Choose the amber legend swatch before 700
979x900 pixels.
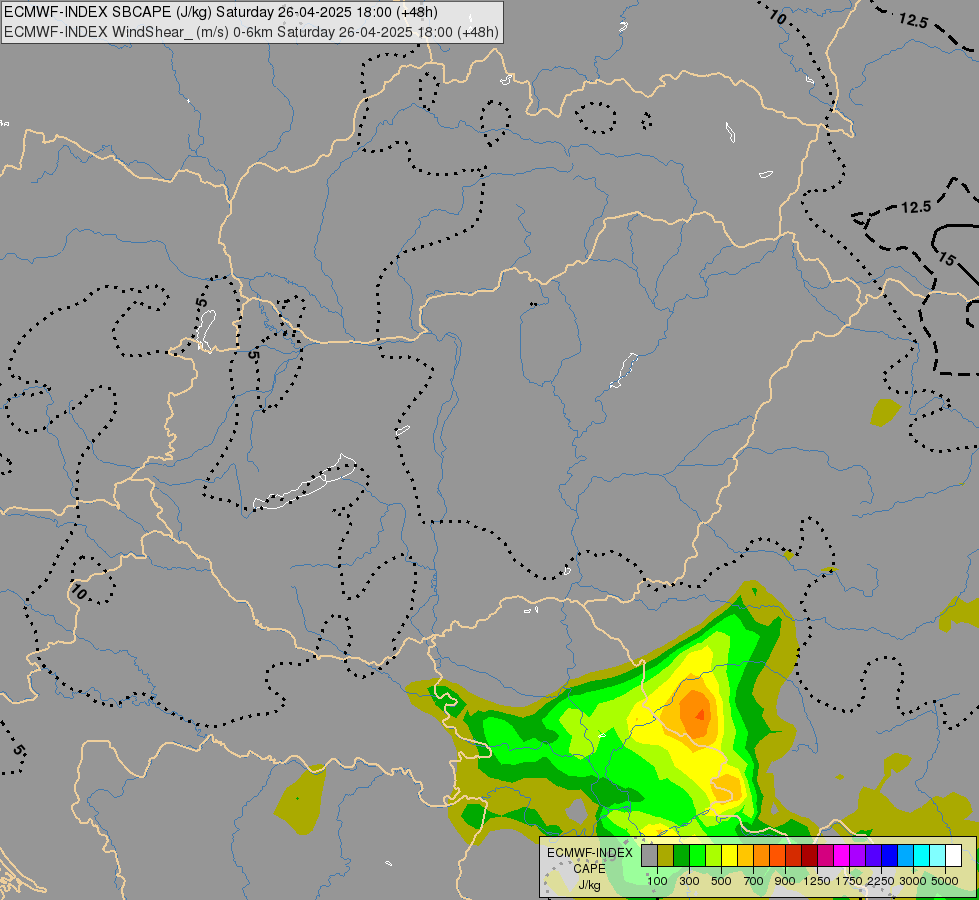pyautogui.click(x=745, y=856)
